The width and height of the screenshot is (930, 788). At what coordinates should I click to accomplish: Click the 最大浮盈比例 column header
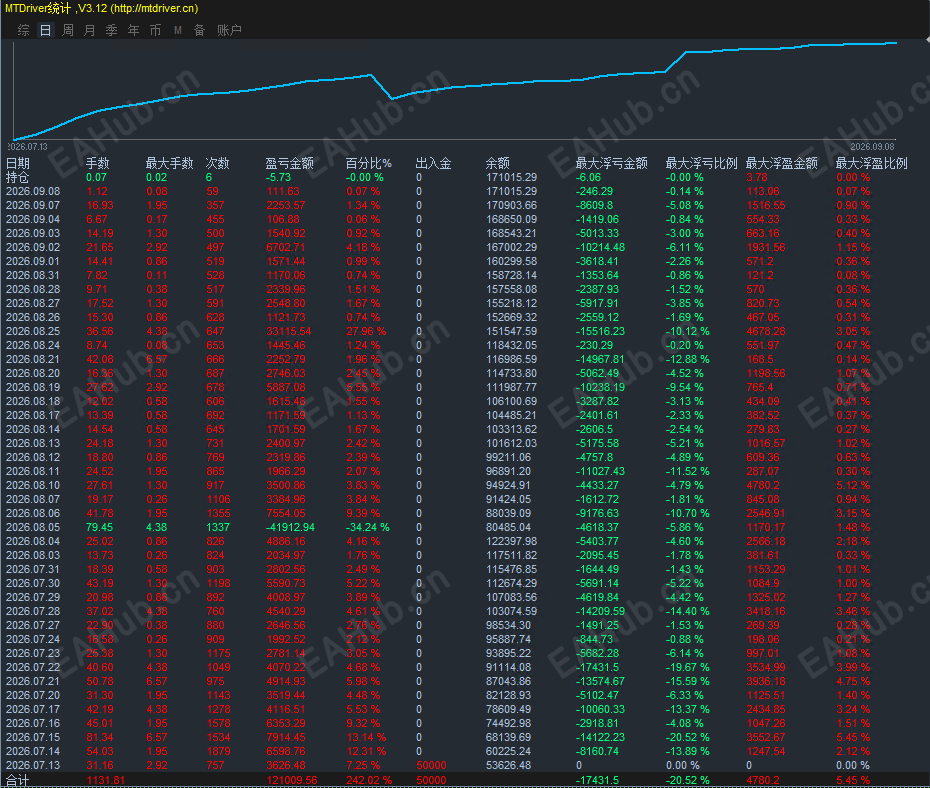tap(872, 164)
